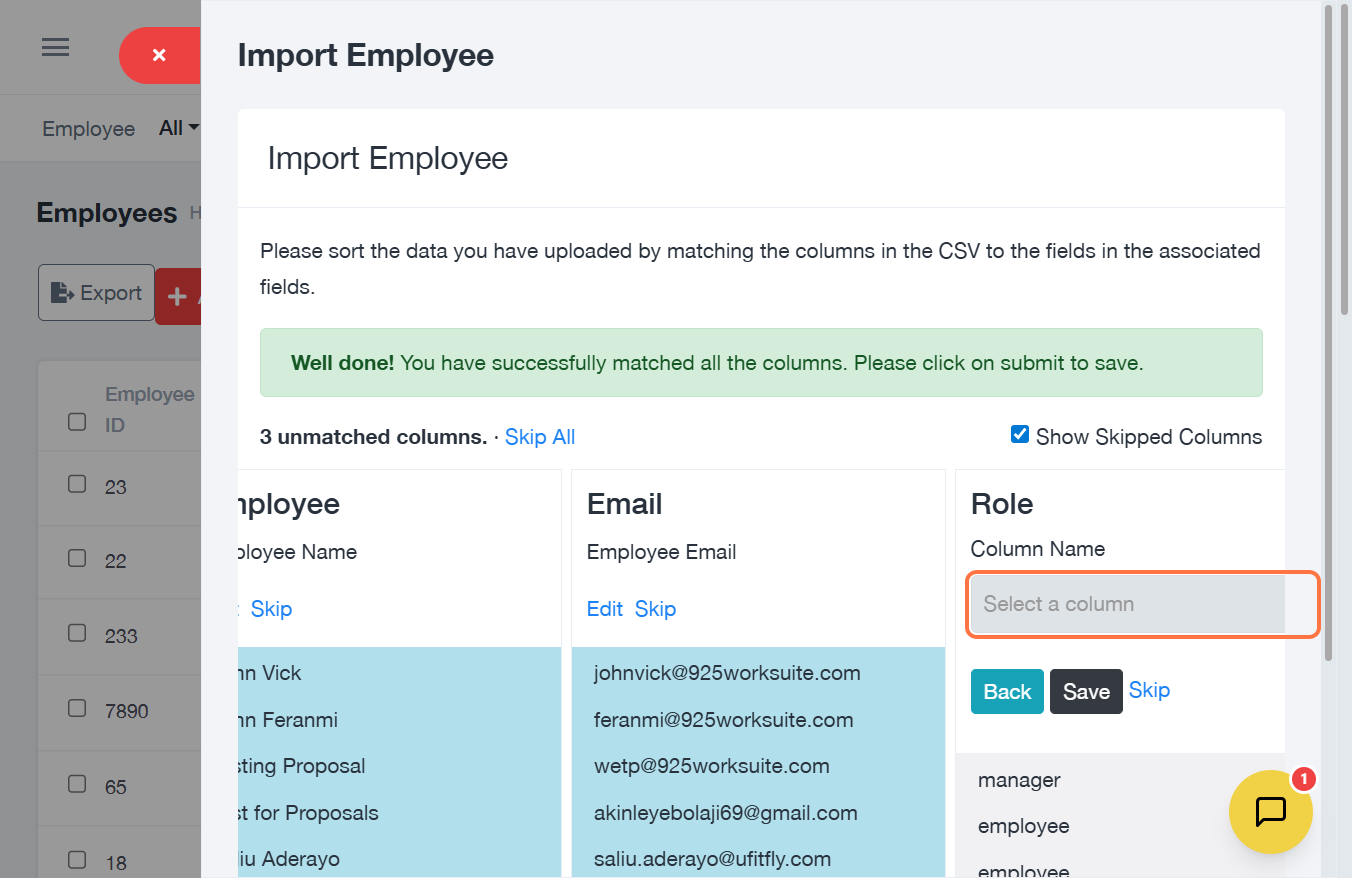The height and width of the screenshot is (878, 1352).
Task: Click the red X close button
Action: [160, 55]
